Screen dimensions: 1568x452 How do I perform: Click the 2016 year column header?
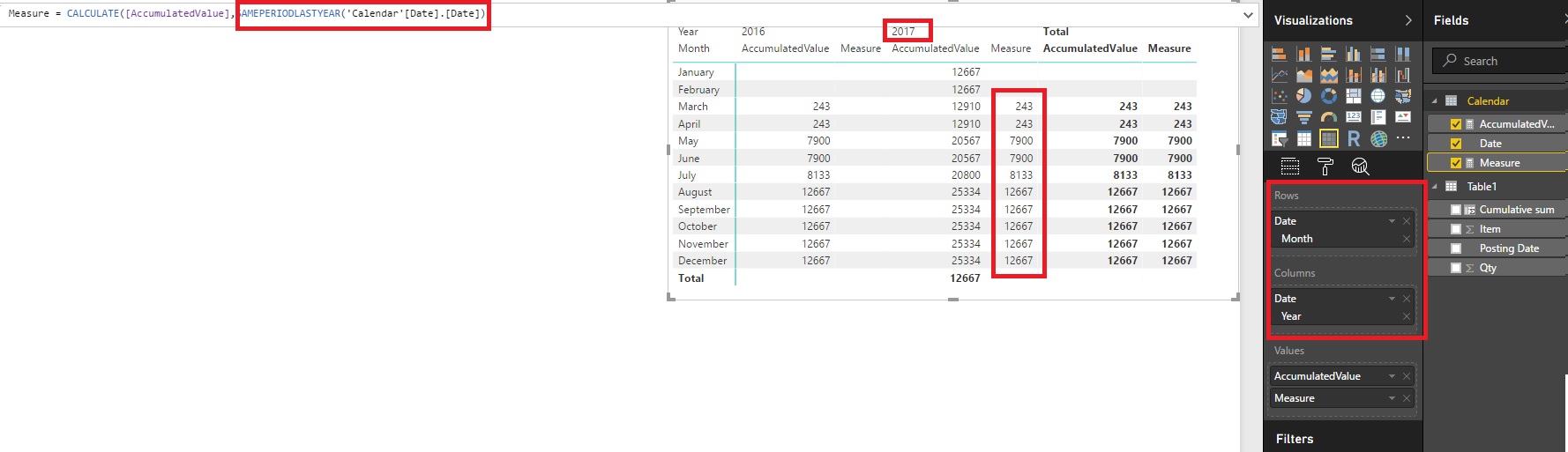(x=753, y=32)
